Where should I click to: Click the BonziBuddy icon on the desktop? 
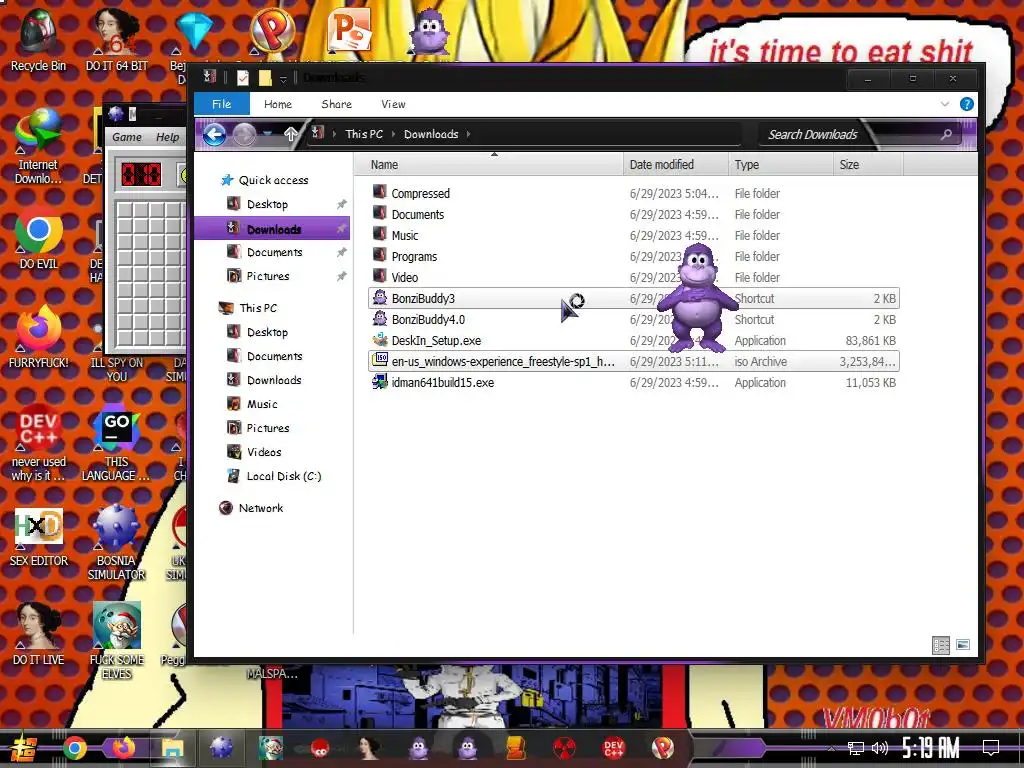pyautogui.click(x=429, y=33)
